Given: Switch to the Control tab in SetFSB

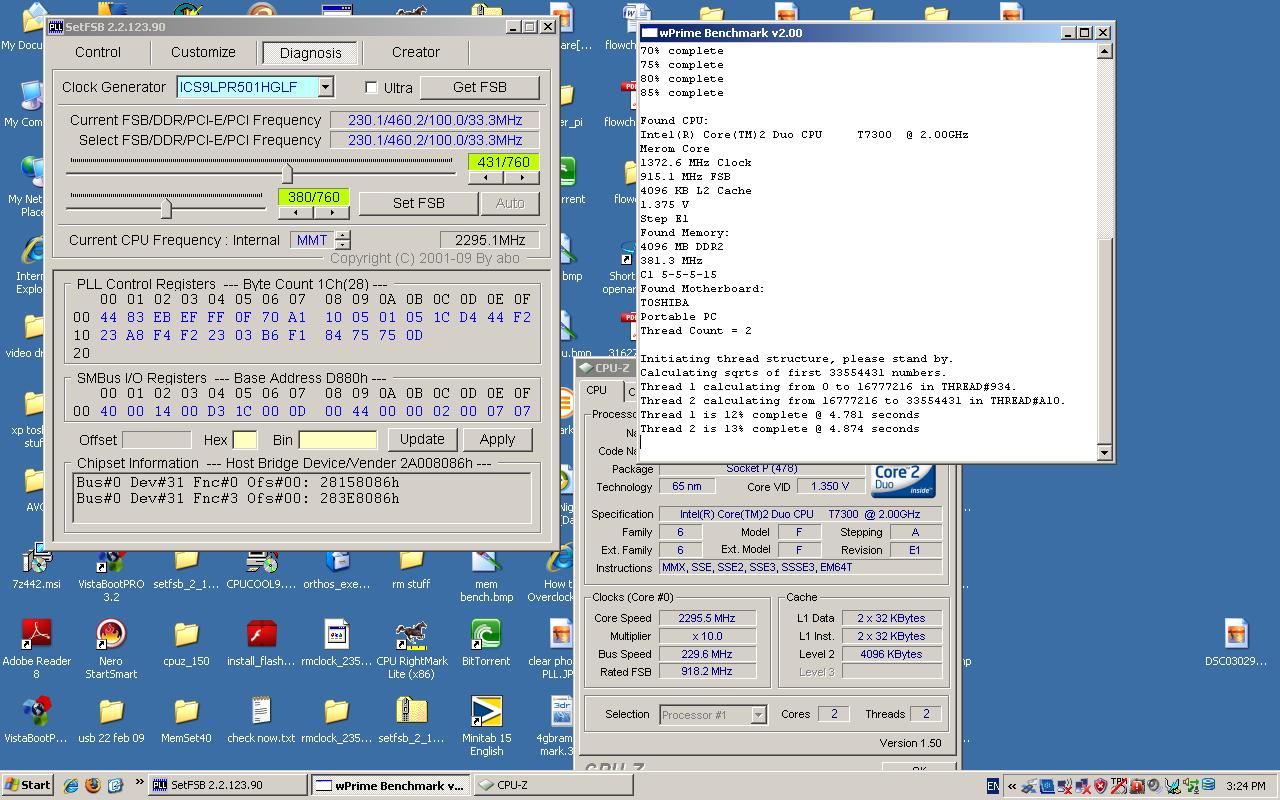Looking at the screenshot, I should tap(98, 52).
